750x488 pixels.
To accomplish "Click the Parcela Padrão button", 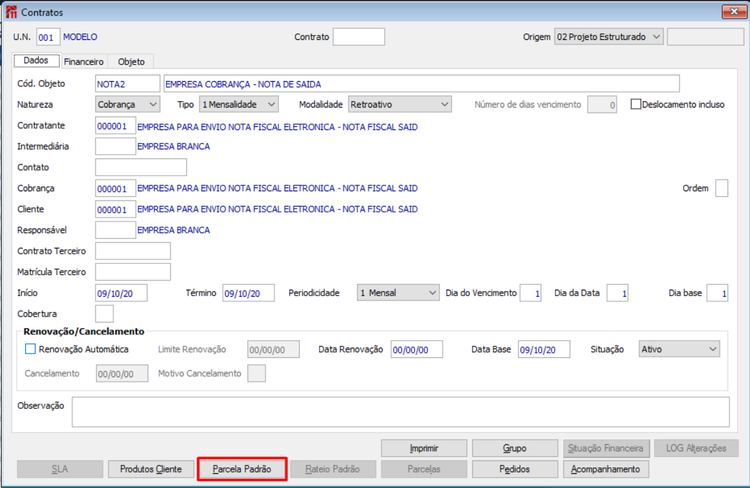I will [x=242, y=469].
